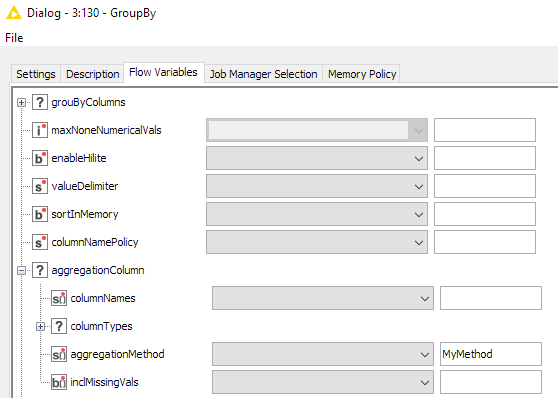Select the columnTypes label

coord(101,326)
